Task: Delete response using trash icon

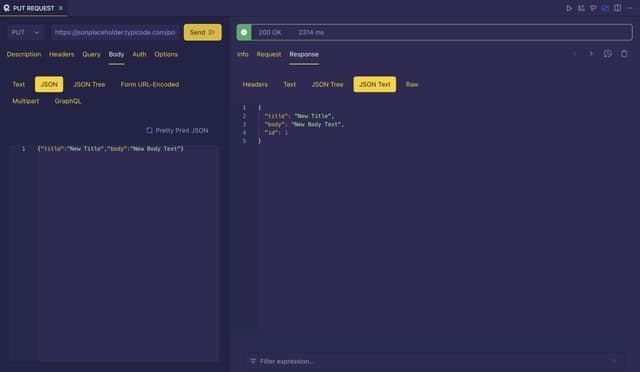Action: coord(624,54)
